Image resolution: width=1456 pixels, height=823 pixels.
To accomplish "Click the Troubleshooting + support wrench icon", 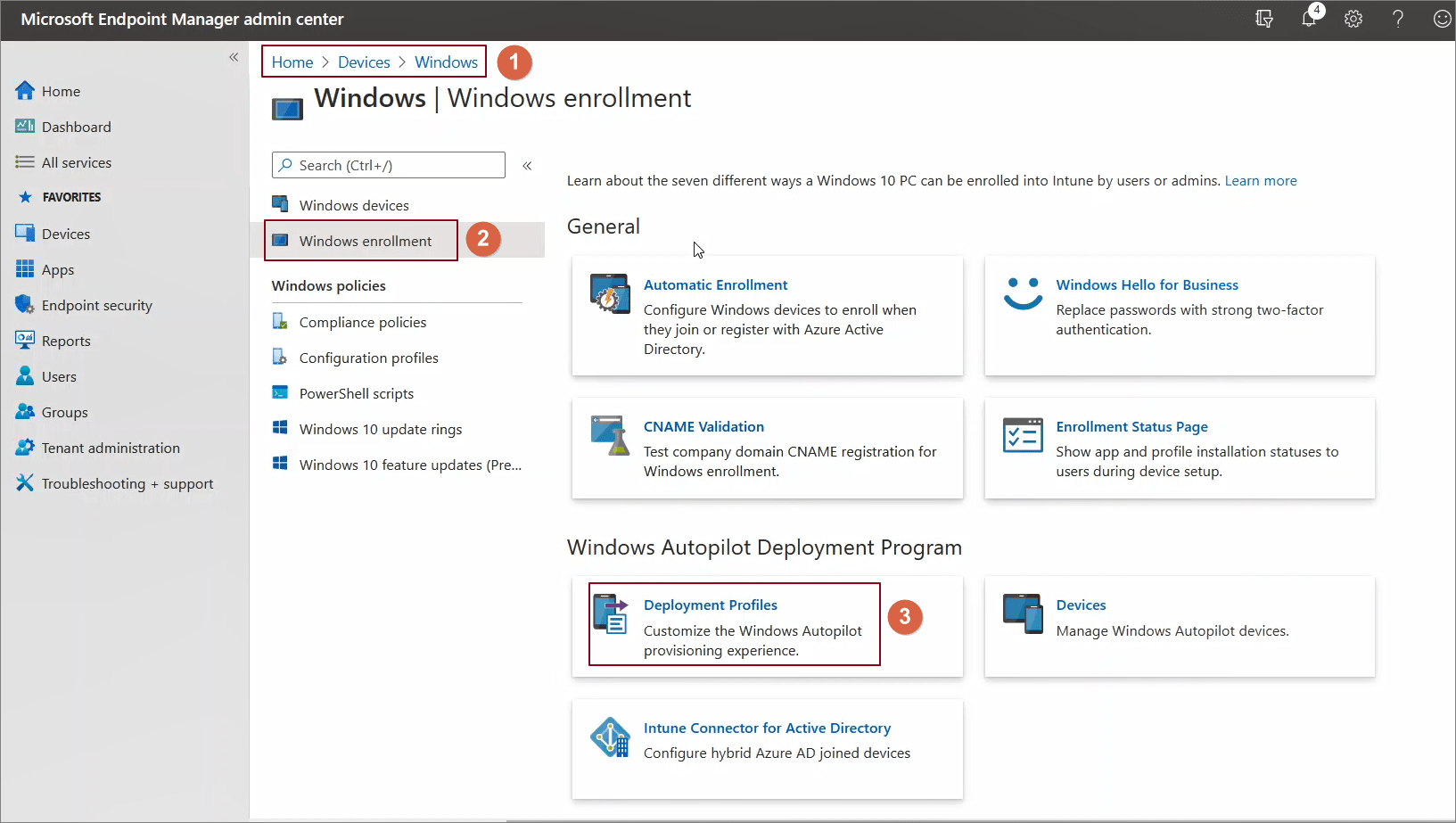I will 25,483.
